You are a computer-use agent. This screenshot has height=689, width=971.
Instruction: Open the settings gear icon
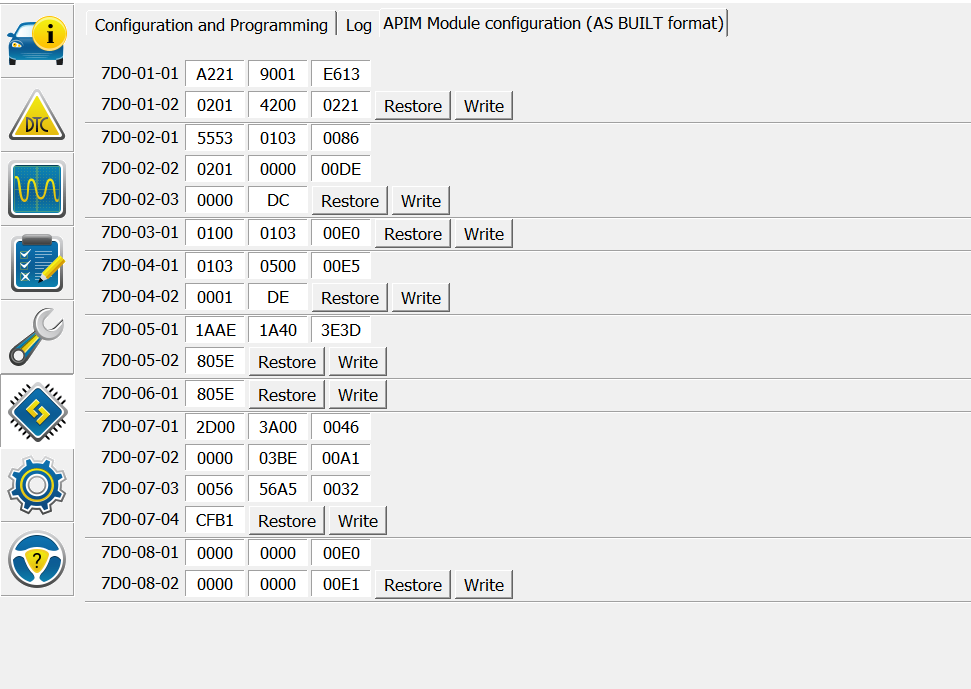click(36, 486)
